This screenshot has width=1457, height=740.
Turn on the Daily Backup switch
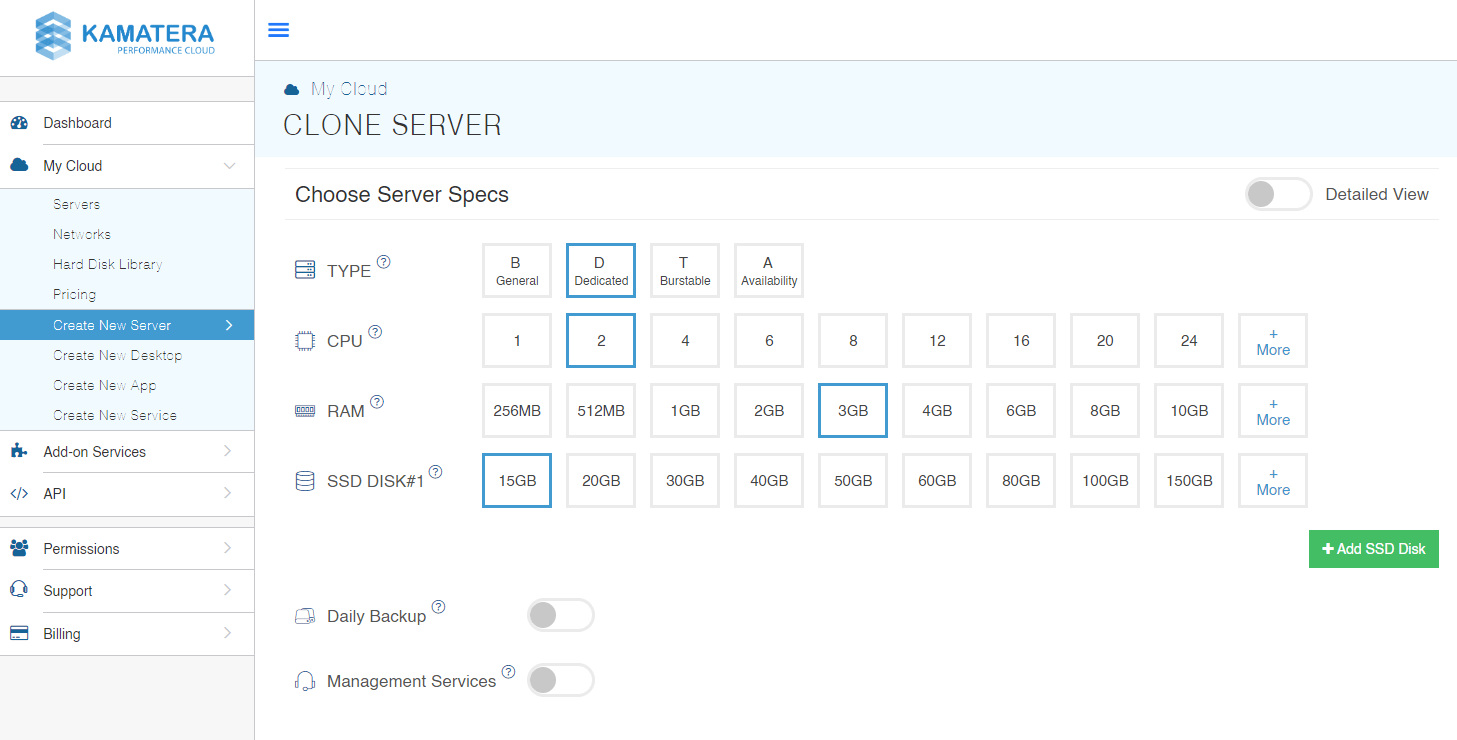coord(560,615)
